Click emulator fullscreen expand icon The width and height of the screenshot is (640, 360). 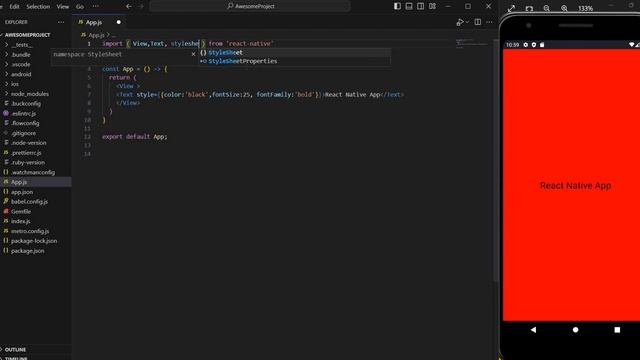click(x=511, y=8)
